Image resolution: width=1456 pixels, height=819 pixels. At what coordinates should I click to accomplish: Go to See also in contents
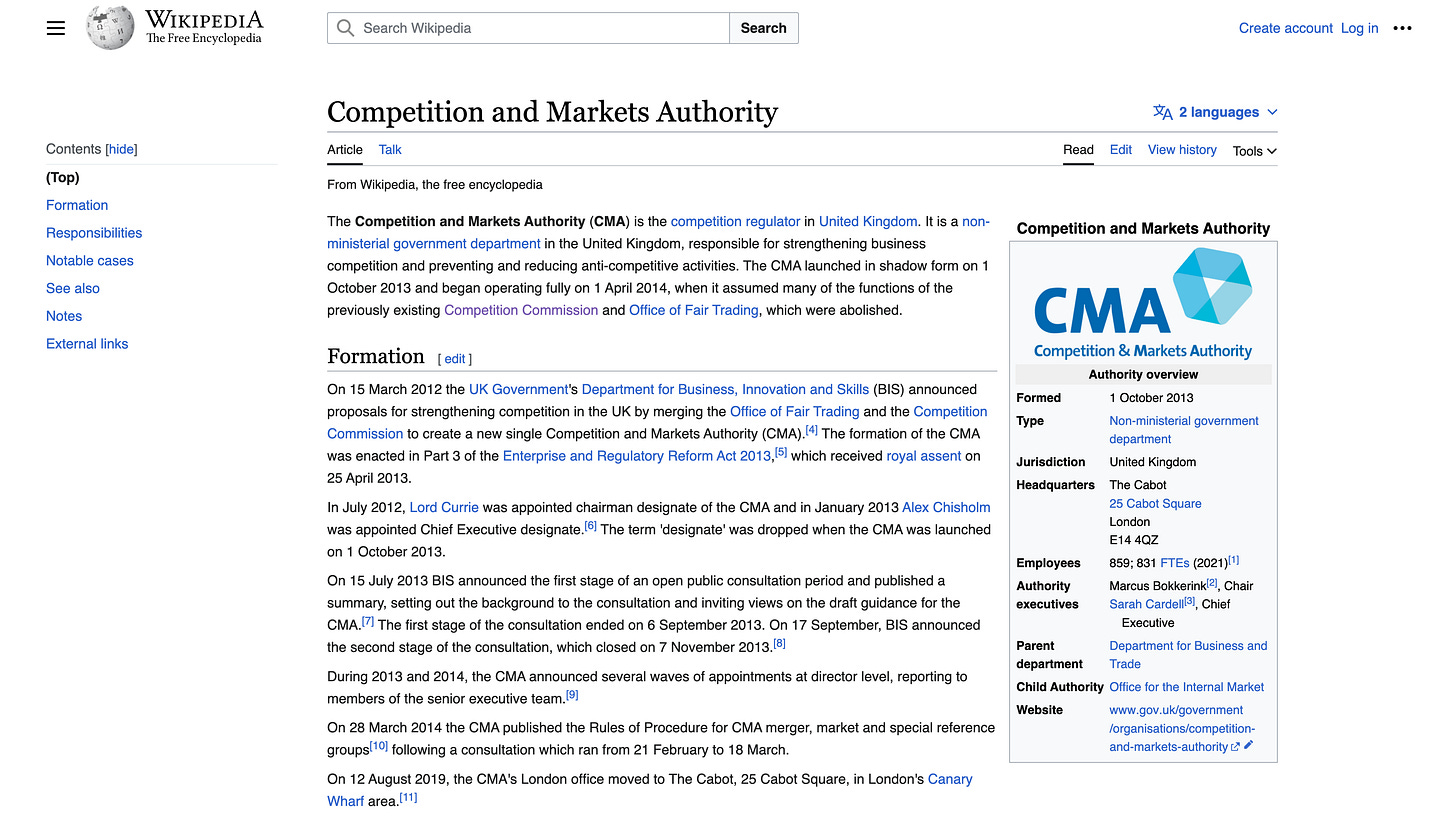click(x=73, y=288)
